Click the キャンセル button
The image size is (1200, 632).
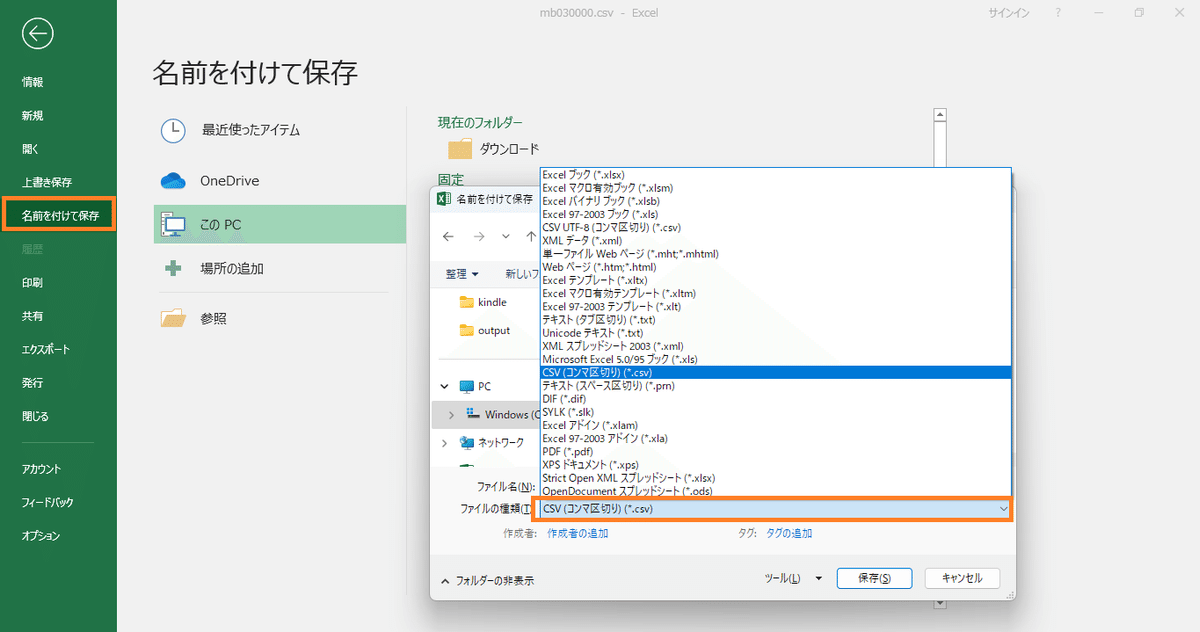[963, 578]
